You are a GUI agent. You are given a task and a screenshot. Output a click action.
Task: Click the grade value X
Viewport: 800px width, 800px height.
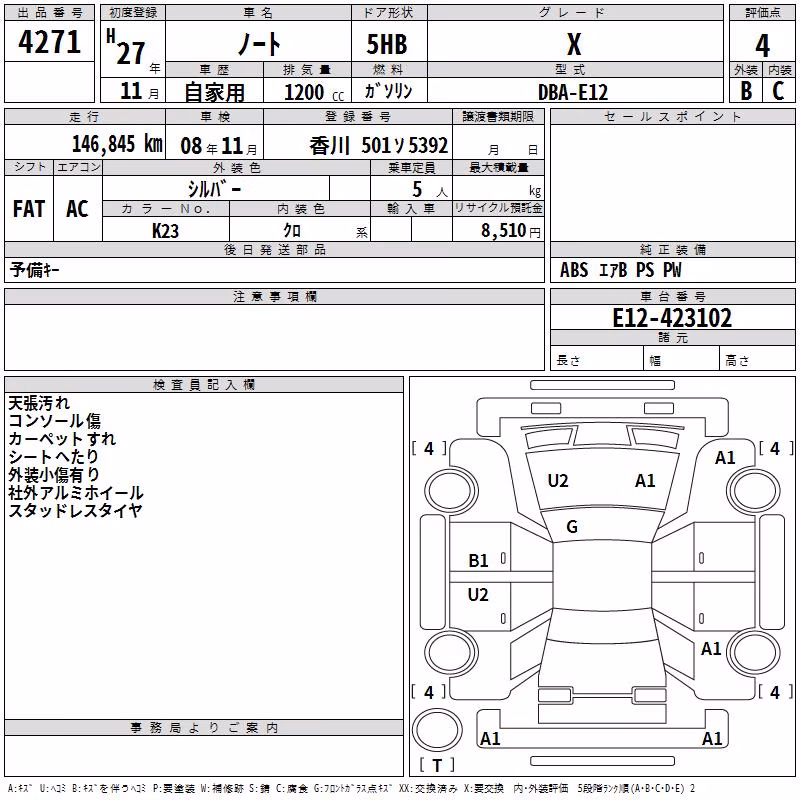[x=574, y=44]
